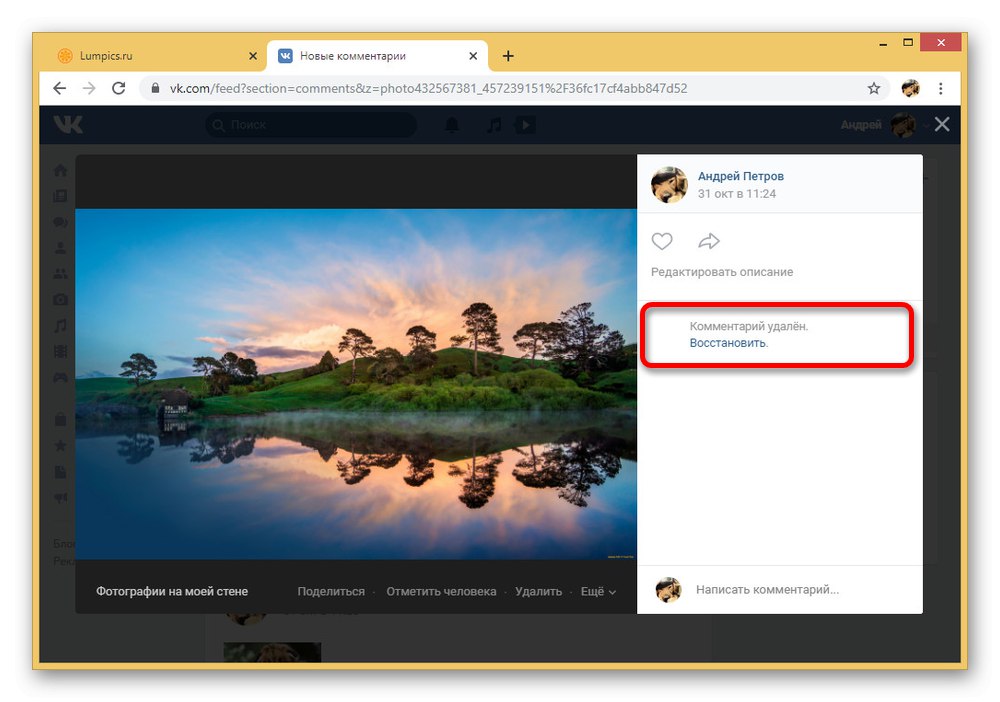Click Поделиться under the photo
1000x702 pixels.
coord(331,592)
